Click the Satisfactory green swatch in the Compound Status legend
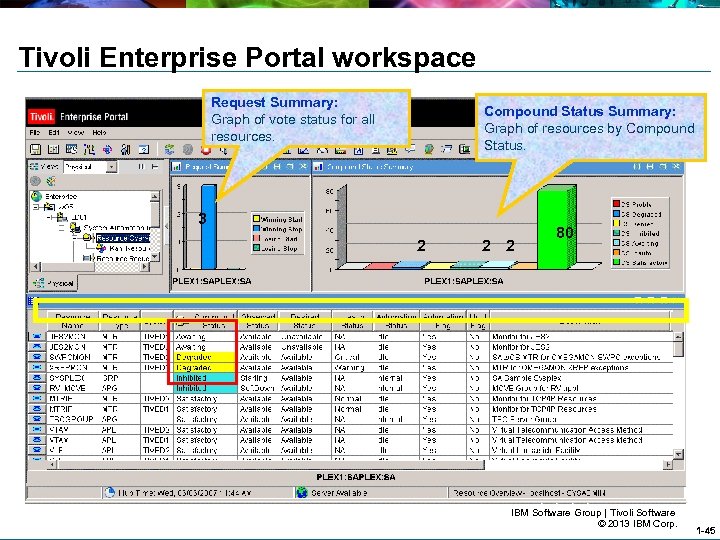Image resolution: width=720 pixels, height=540 pixels. tap(617, 262)
